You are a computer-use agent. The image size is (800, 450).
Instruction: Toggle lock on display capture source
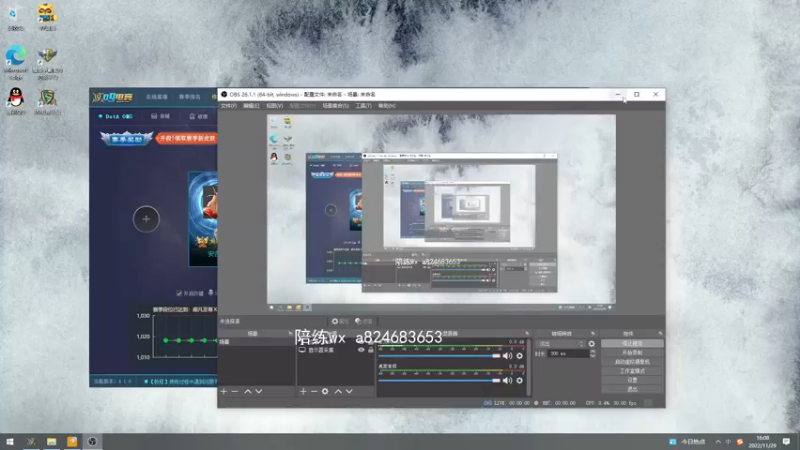tap(371, 350)
